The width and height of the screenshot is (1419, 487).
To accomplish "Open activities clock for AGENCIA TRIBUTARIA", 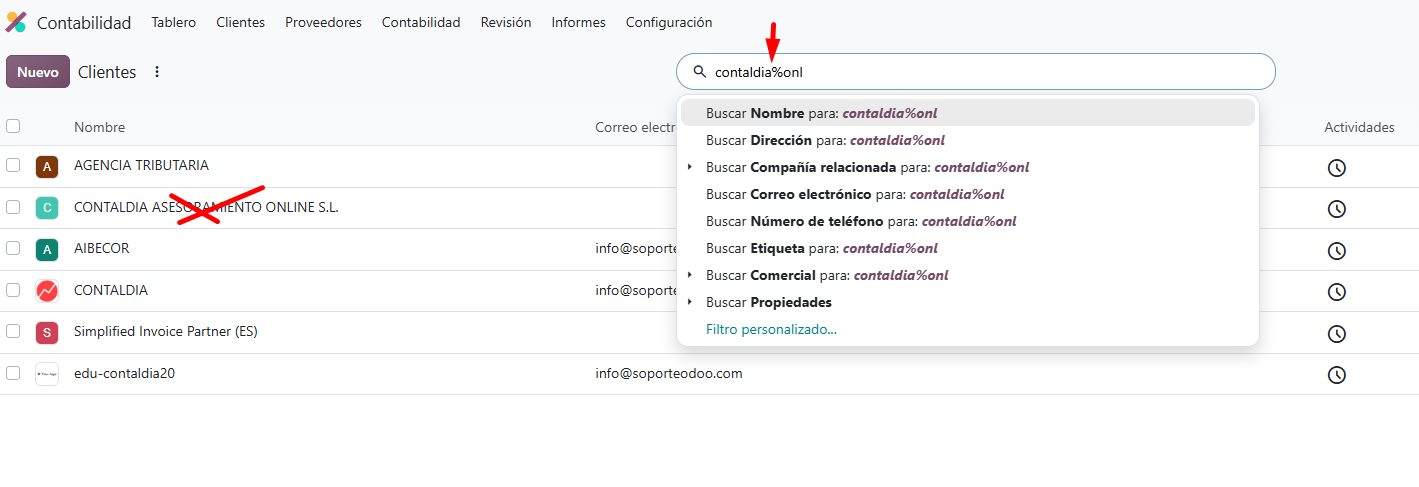I will [x=1336, y=167].
